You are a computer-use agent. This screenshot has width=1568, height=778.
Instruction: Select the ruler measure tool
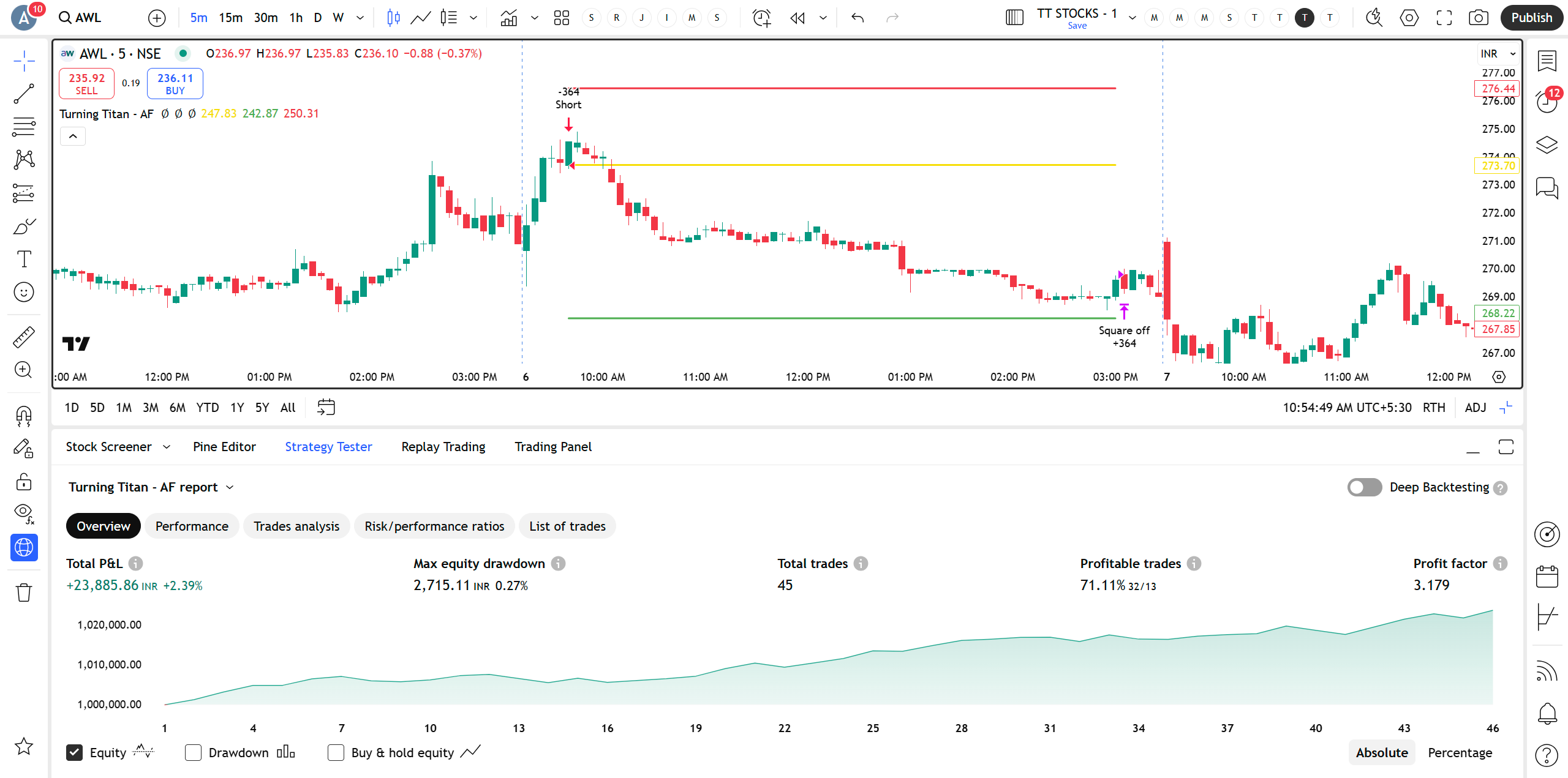point(24,337)
